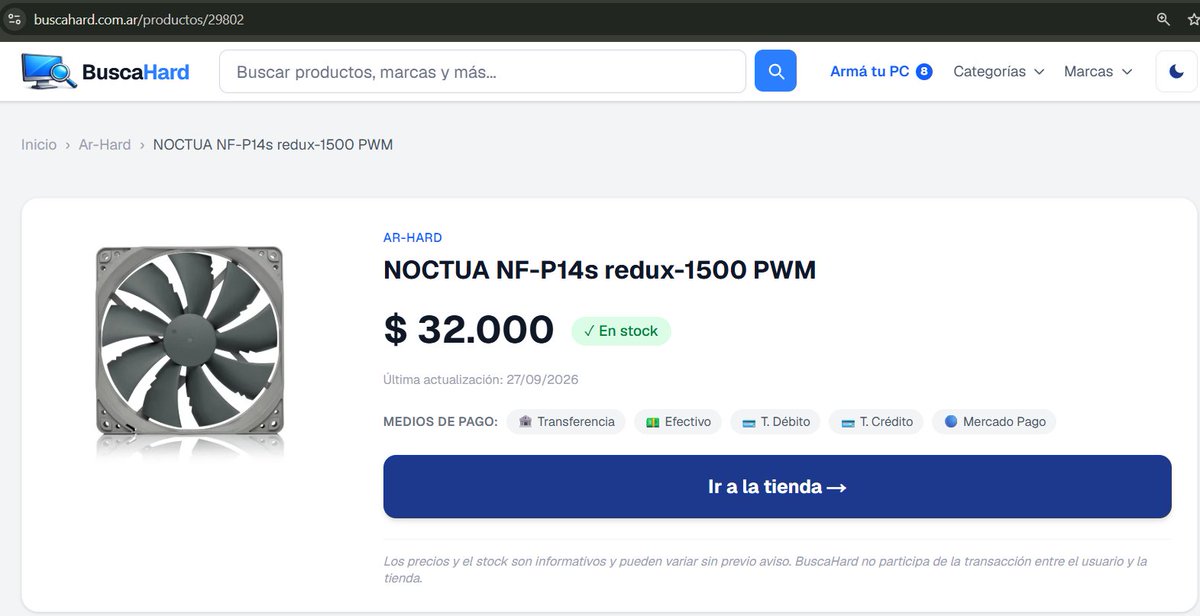1200x616 pixels.
Task: Select the Mercado Pago payment chip
Action: tap(994, 422)
